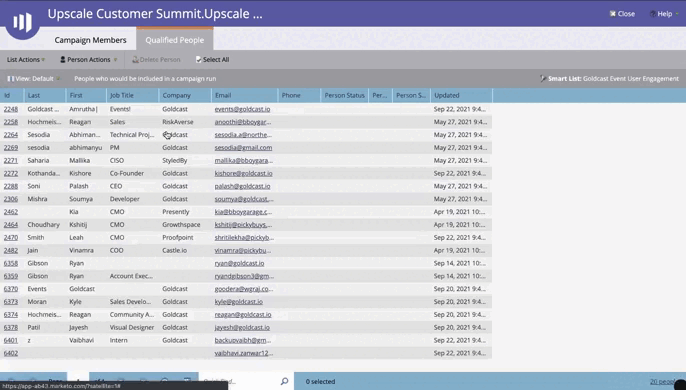The width and height of the screenshot is (686, 390).
Task: Open the View: Default dropdown
Action: [x=33, y=79]
